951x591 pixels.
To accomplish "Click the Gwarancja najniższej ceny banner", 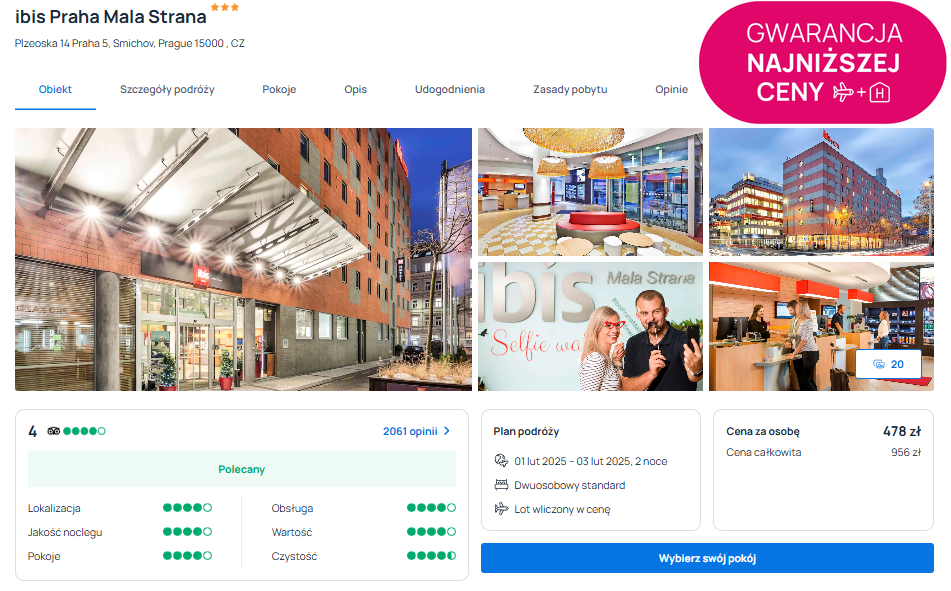I will [x=822, y=62].
